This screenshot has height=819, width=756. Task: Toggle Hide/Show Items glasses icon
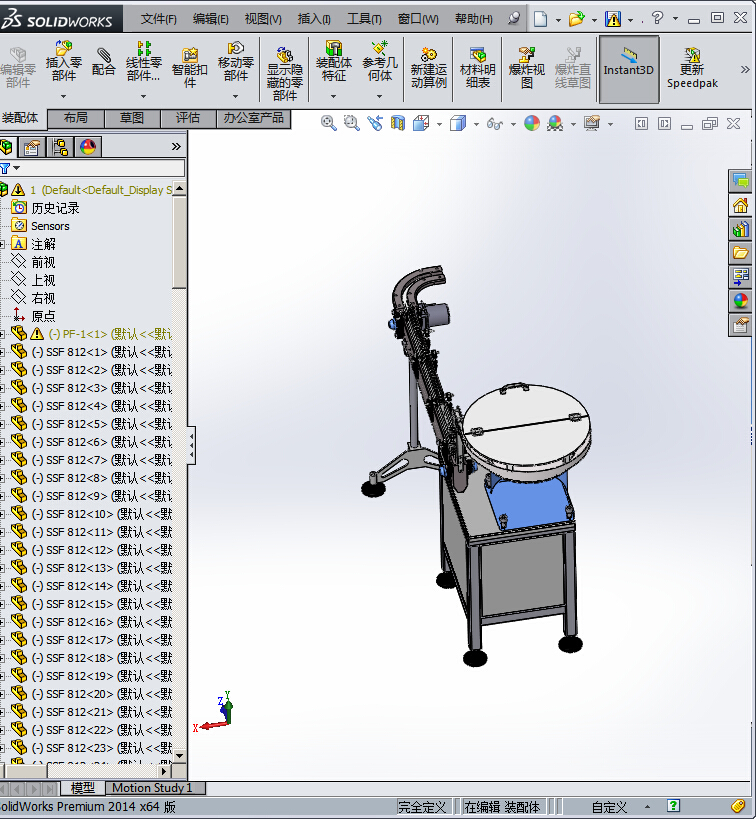[494, 123]
